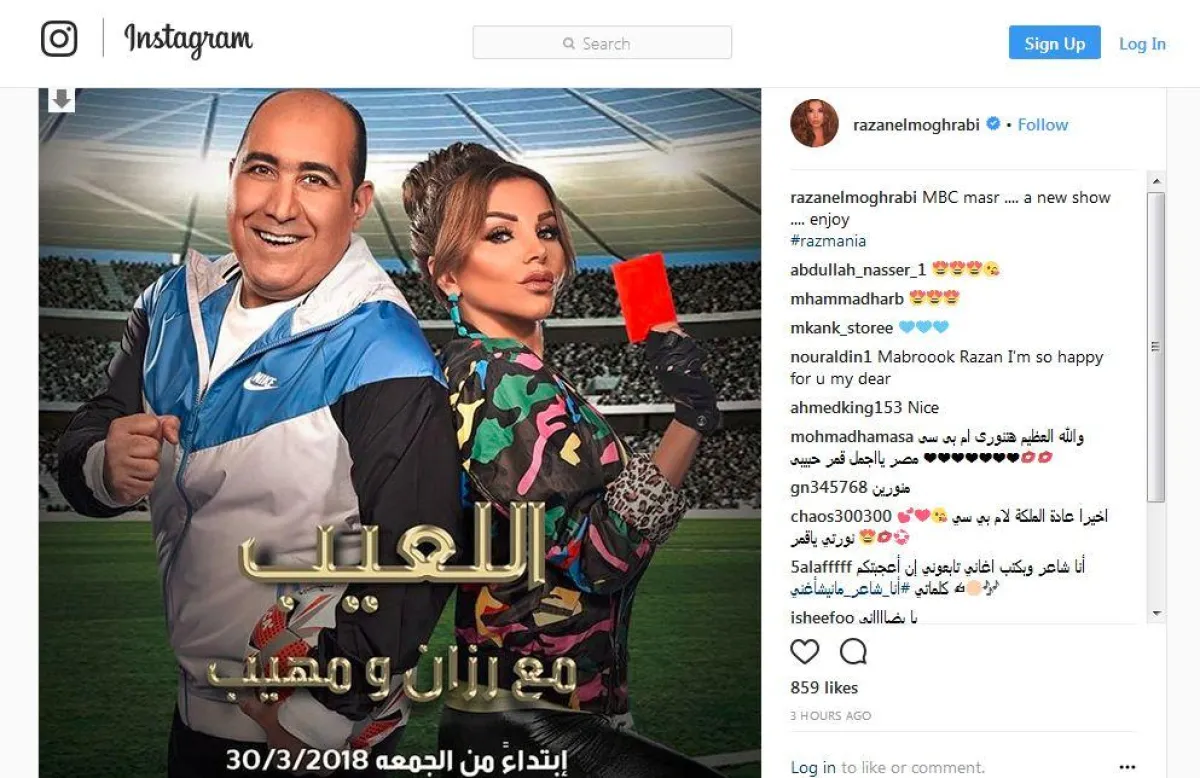This screenshot has width=1200, height=778.
Task: Click the comment speech bubble icon
Action: pos(853,652)
